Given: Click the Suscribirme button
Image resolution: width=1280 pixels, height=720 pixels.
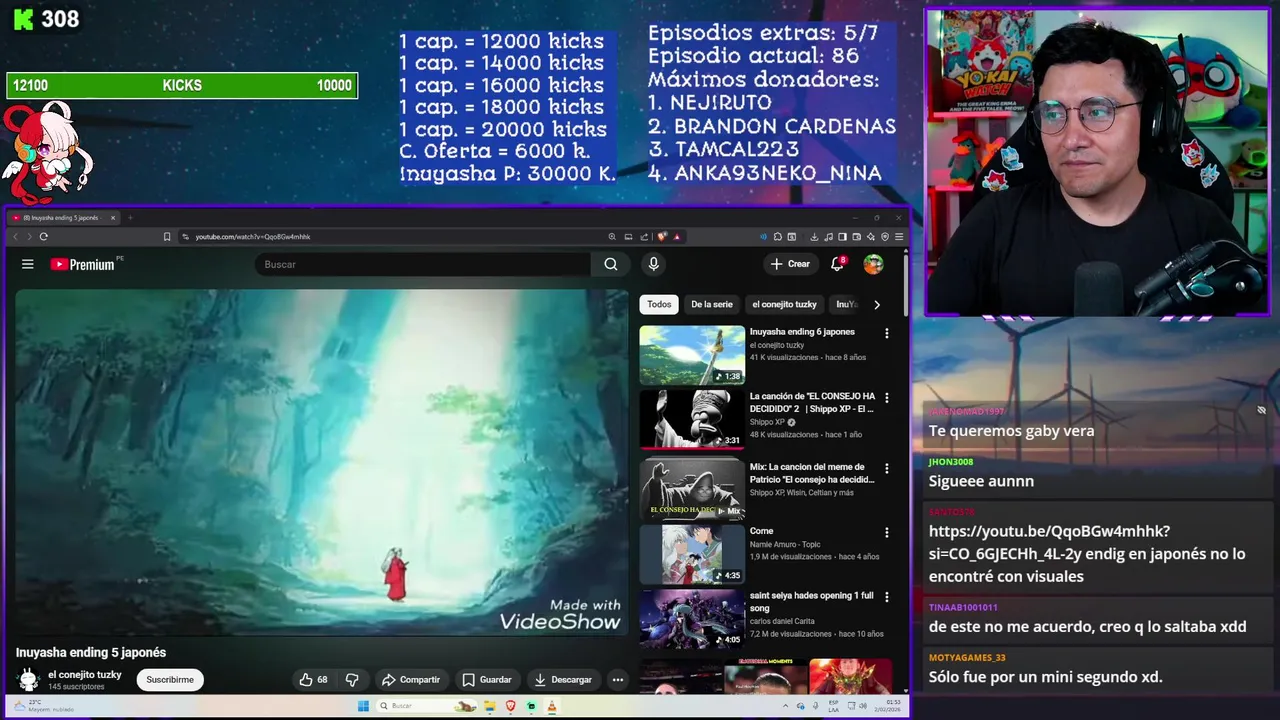Looking at the screenshot, I should pyautogui.click(x=170, y=680).
